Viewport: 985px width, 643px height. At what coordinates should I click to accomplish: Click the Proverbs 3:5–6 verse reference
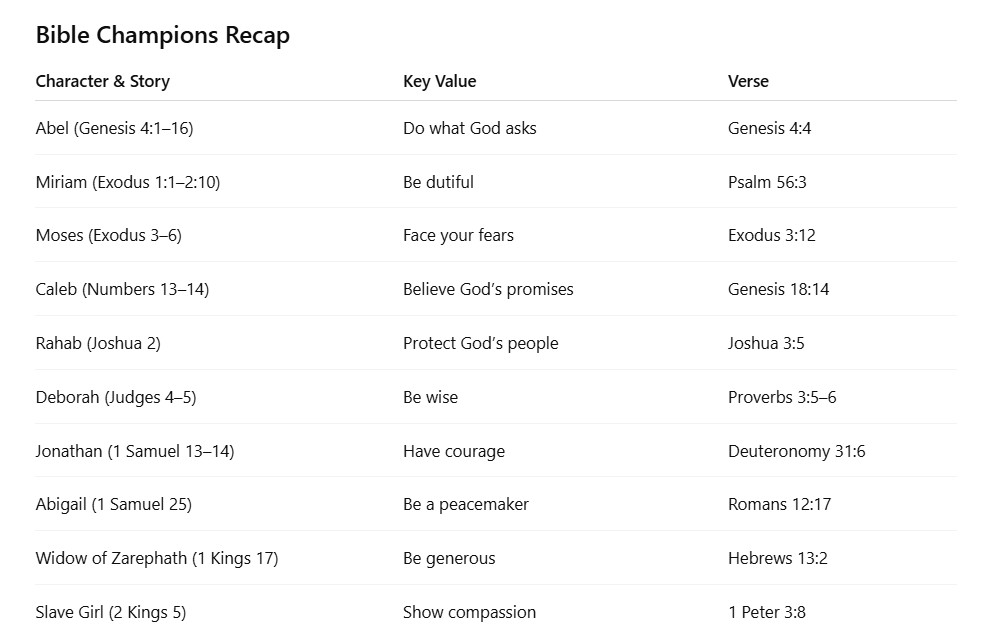(x=782, y=397)
